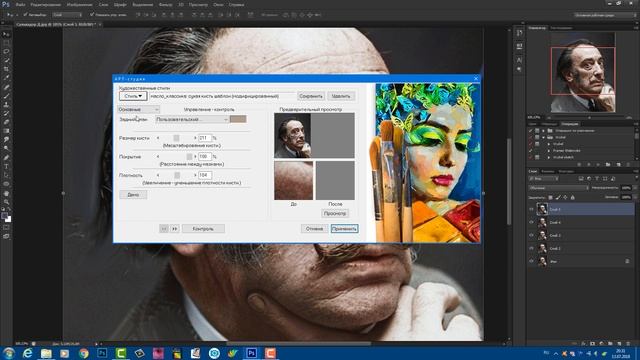This screenshot has height=360, width=640.
Task: Expand the Vrubel sketch action
Action: click(549, 157)
